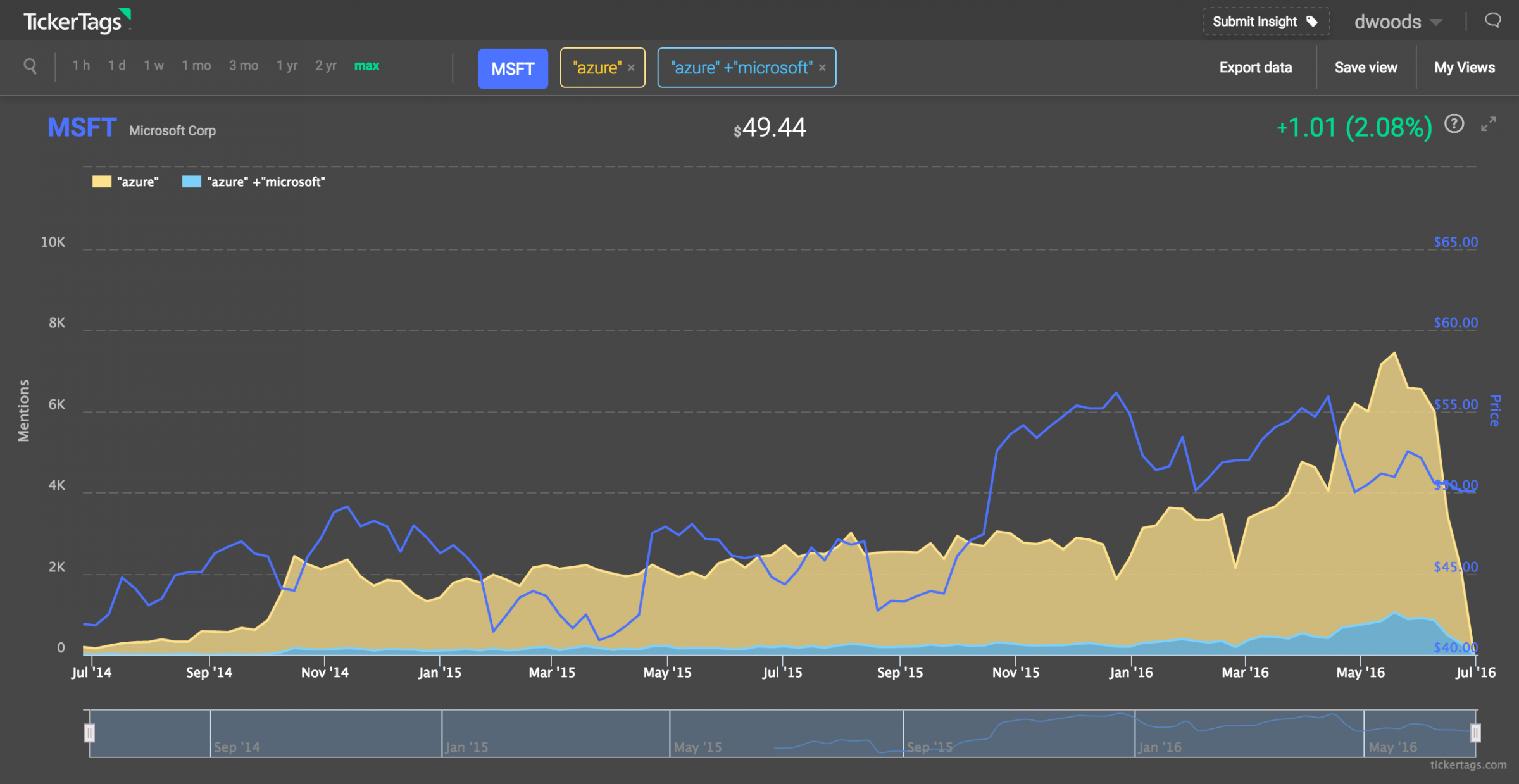Click the $49.44 price value
This screenshot has width=1519, height=784.
pyautogui.click(x=770, y=128)
